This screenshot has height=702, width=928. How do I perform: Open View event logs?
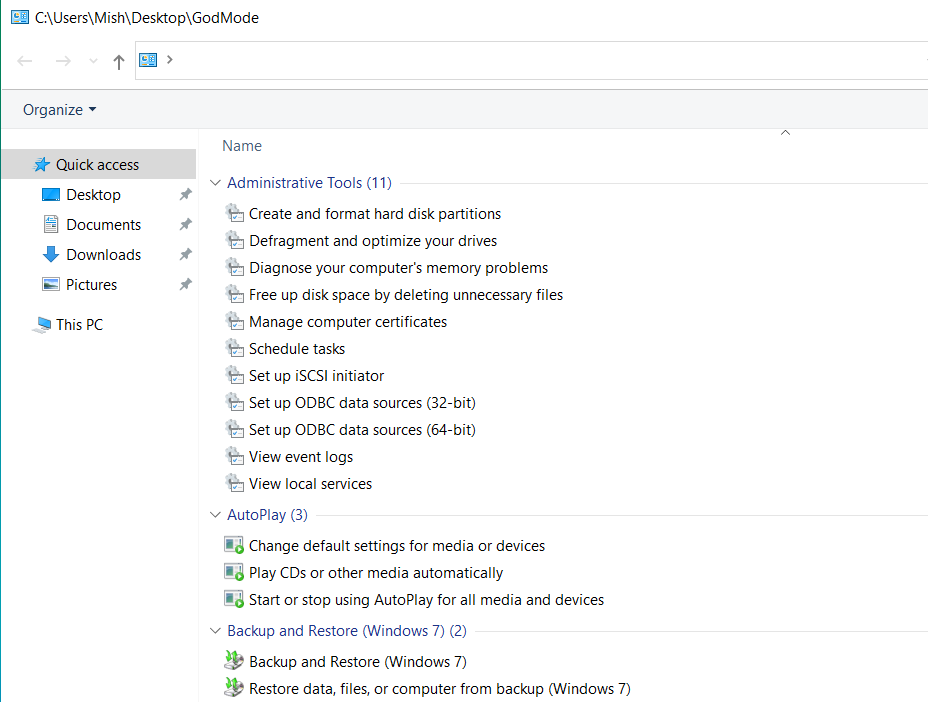coord(300,457)
